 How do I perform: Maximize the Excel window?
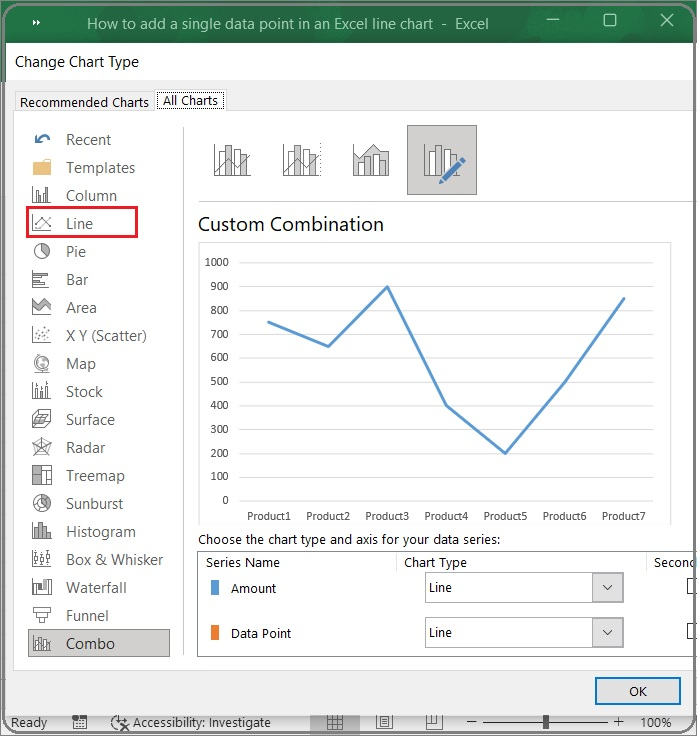(609, 20)
